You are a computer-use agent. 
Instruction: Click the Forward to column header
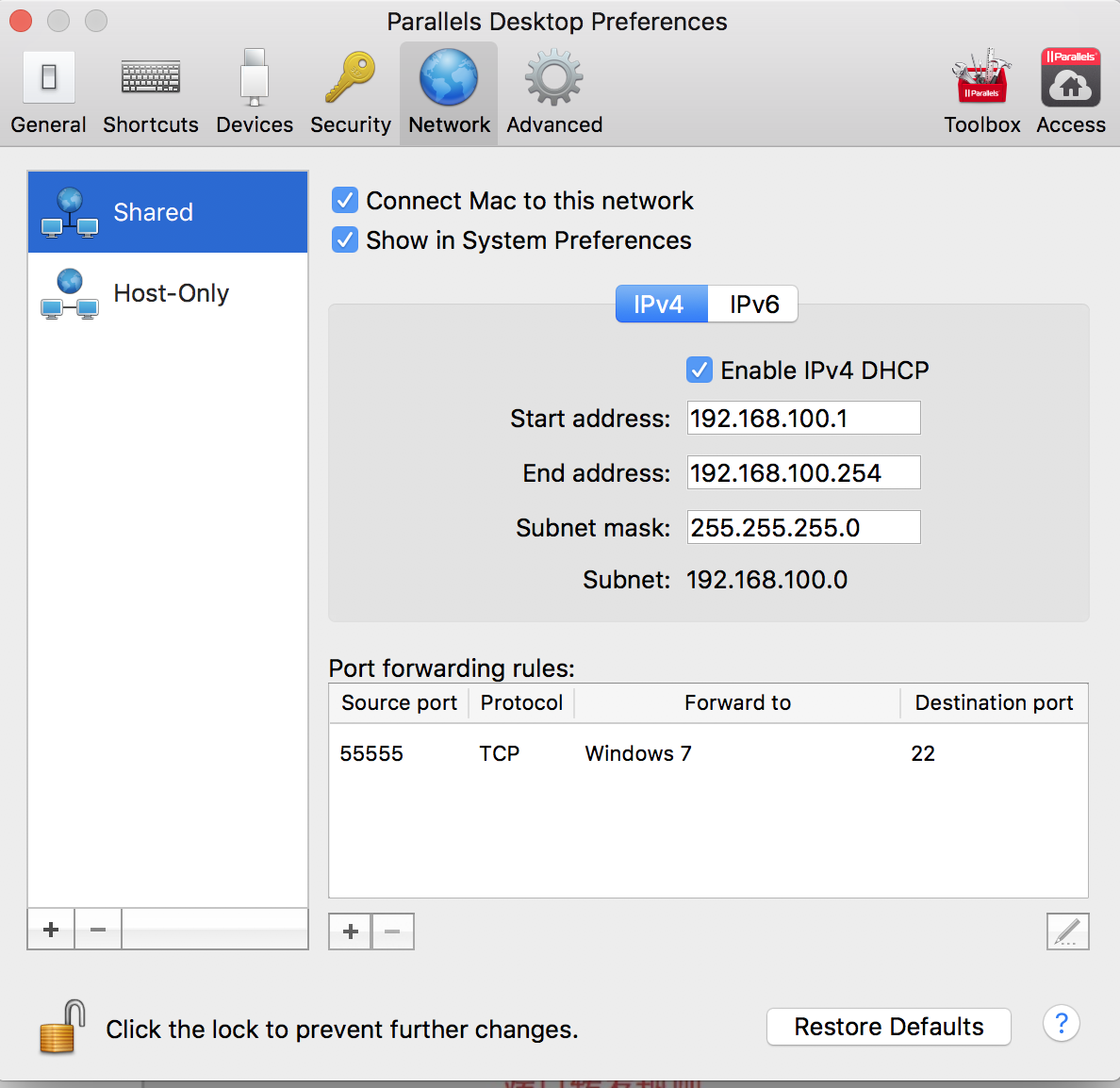point(737,703)
